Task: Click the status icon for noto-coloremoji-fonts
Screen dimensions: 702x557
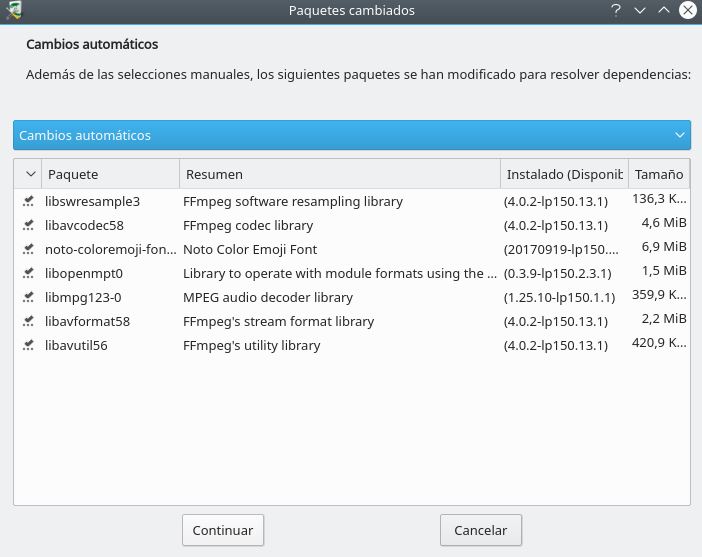Action: tap(28, 249)
